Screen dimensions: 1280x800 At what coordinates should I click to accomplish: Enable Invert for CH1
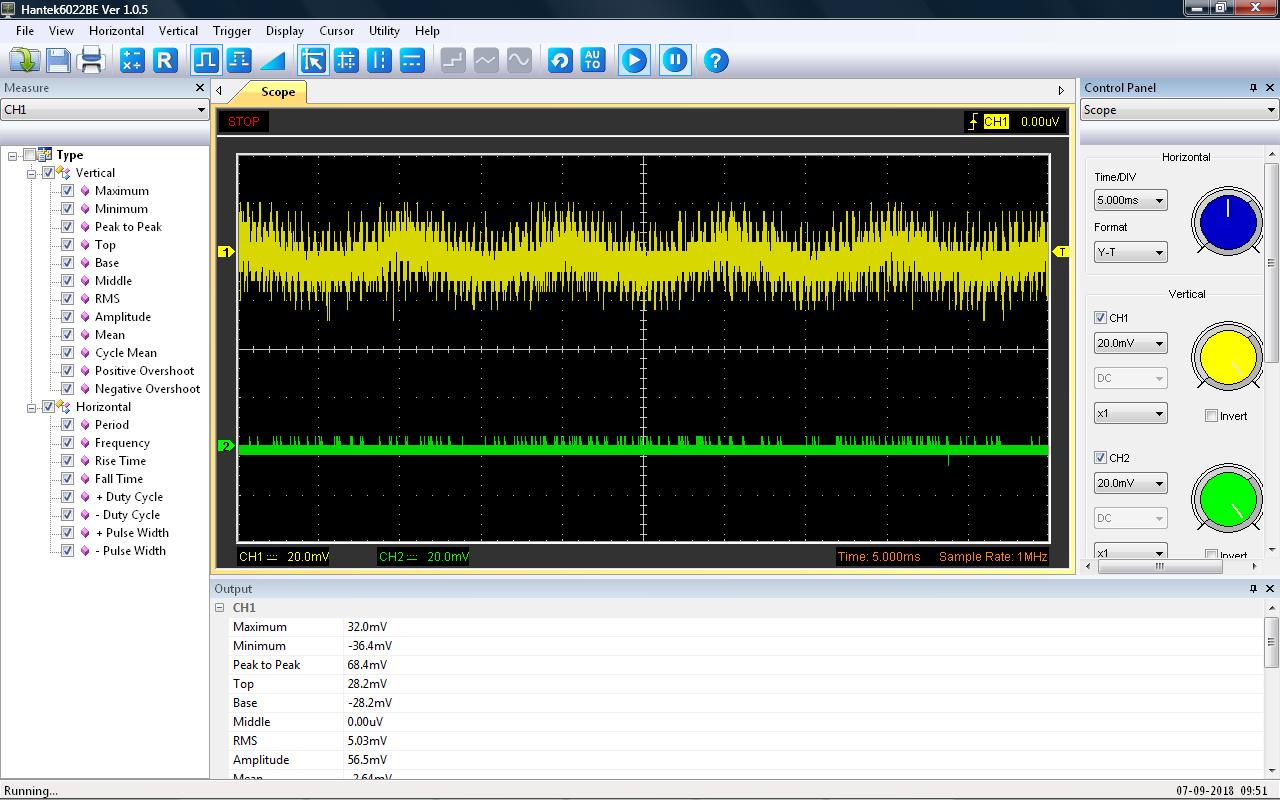(1211, 416)
